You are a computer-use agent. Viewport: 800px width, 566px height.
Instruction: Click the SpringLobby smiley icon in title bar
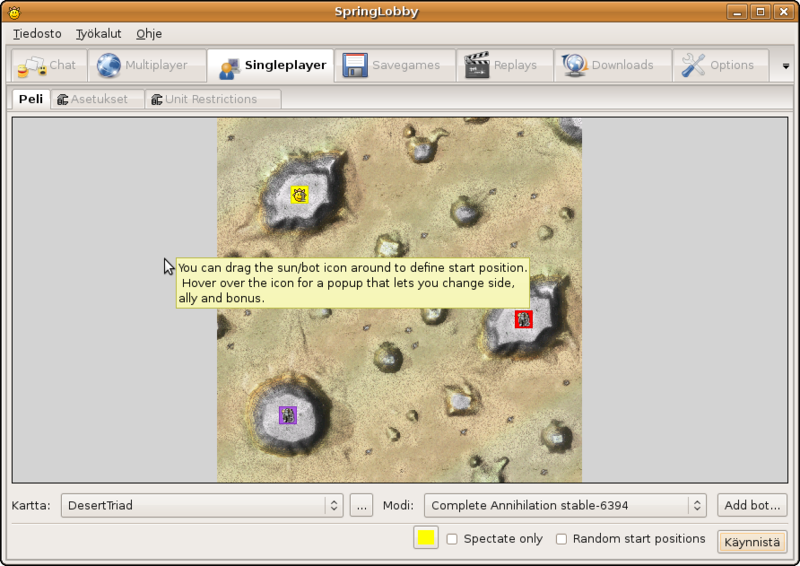[x=14, y=12]
